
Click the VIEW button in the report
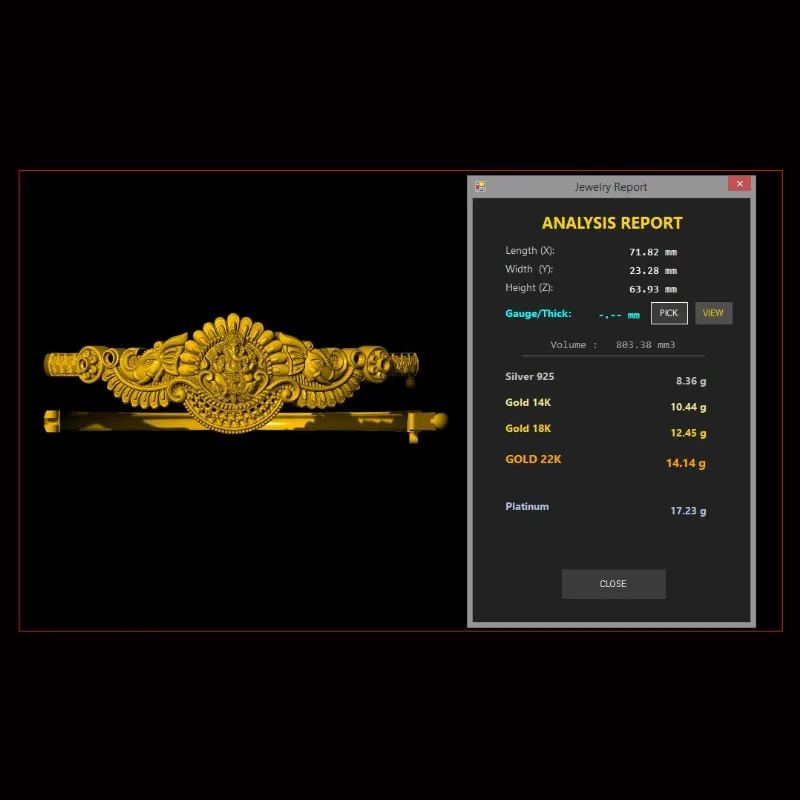click(x=713, y=313)
